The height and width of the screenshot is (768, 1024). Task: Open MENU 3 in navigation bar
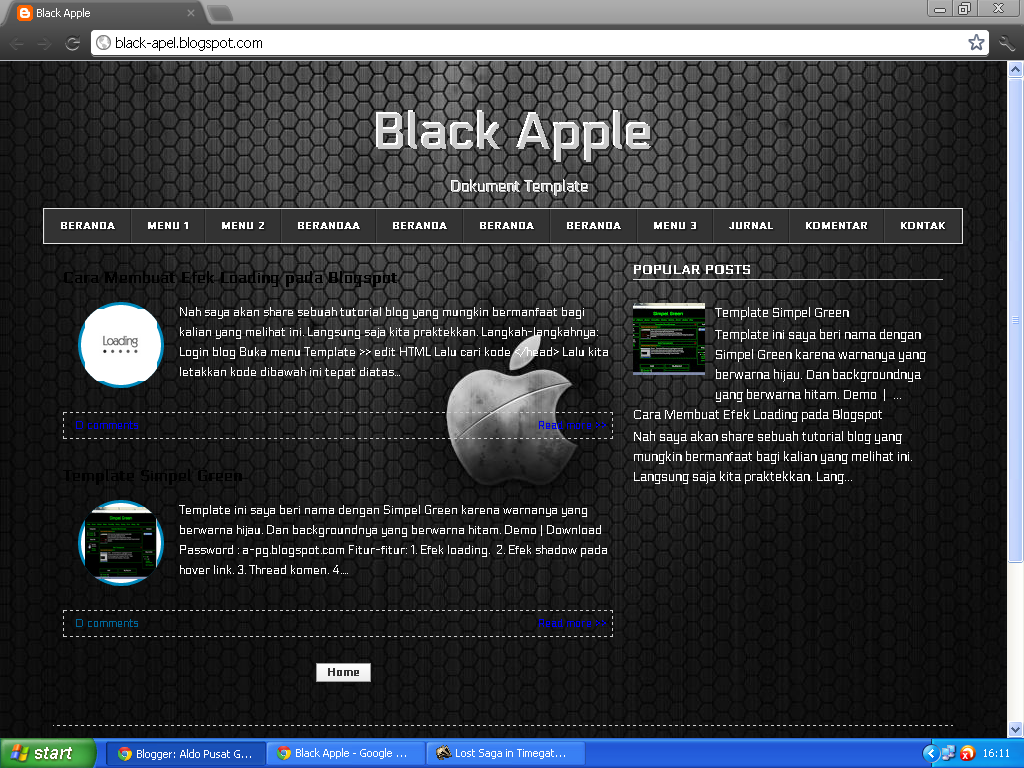675,225
